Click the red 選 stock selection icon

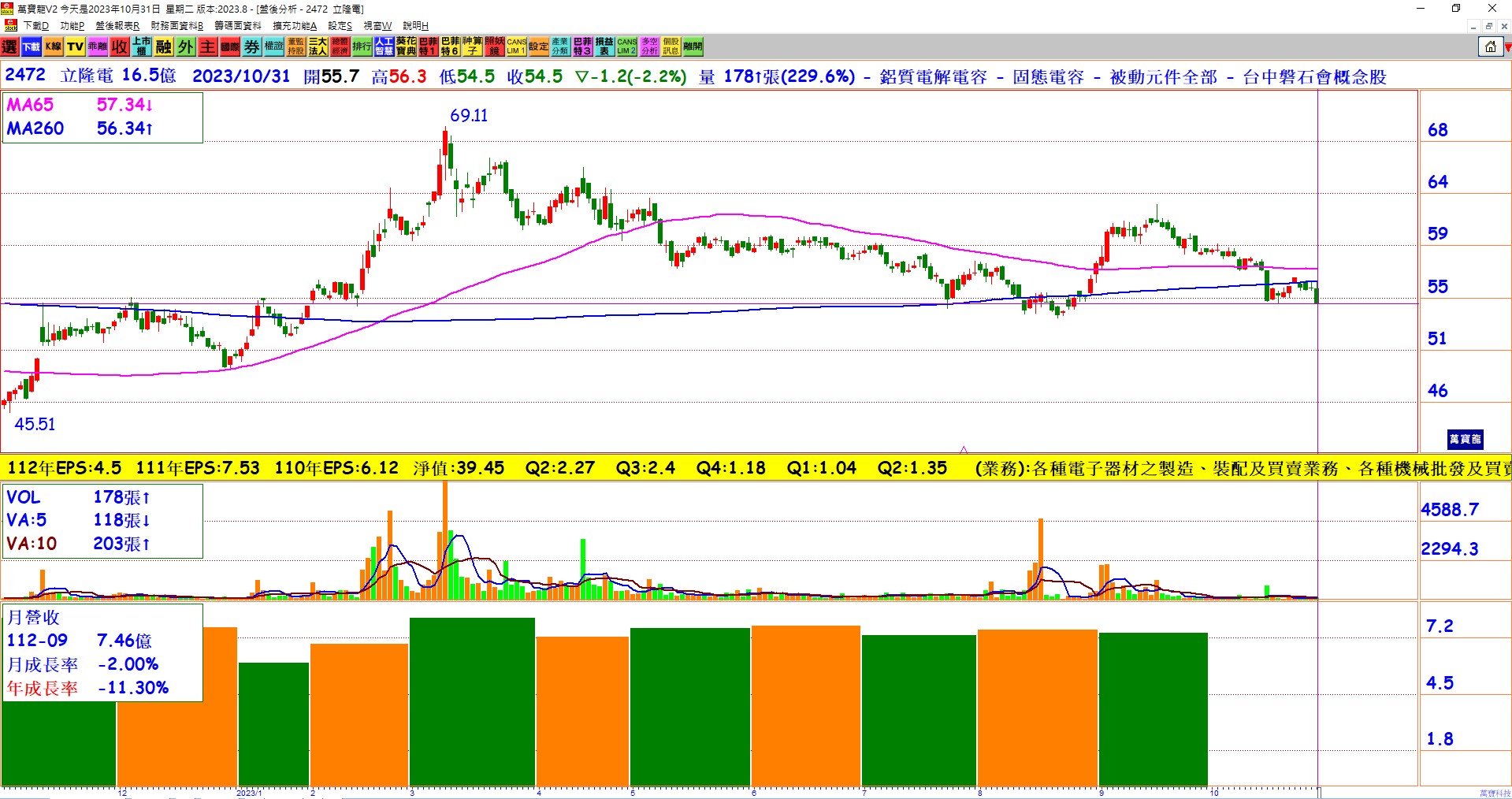(9, 47)
